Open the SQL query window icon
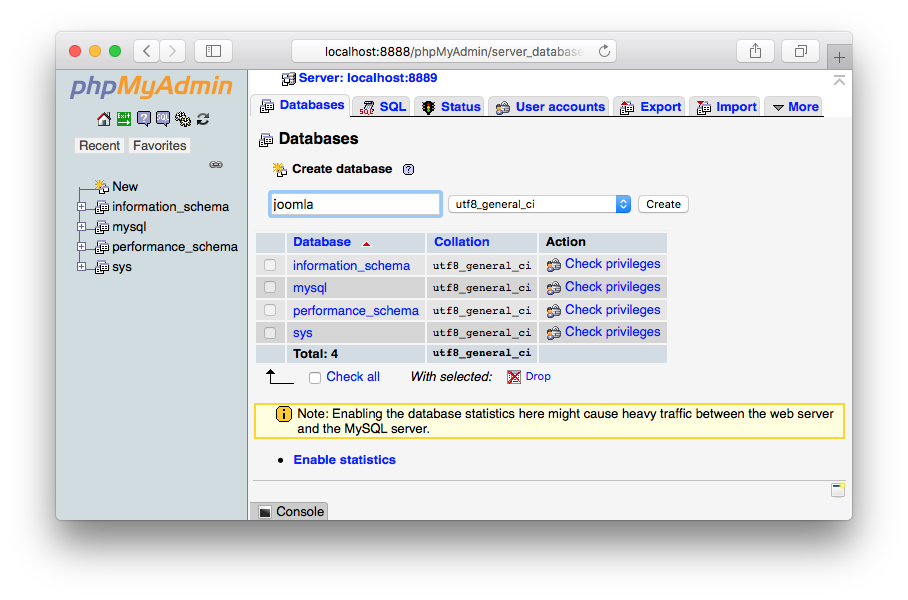The height and width of the screenshot is (600, 908). click(164, 119)
